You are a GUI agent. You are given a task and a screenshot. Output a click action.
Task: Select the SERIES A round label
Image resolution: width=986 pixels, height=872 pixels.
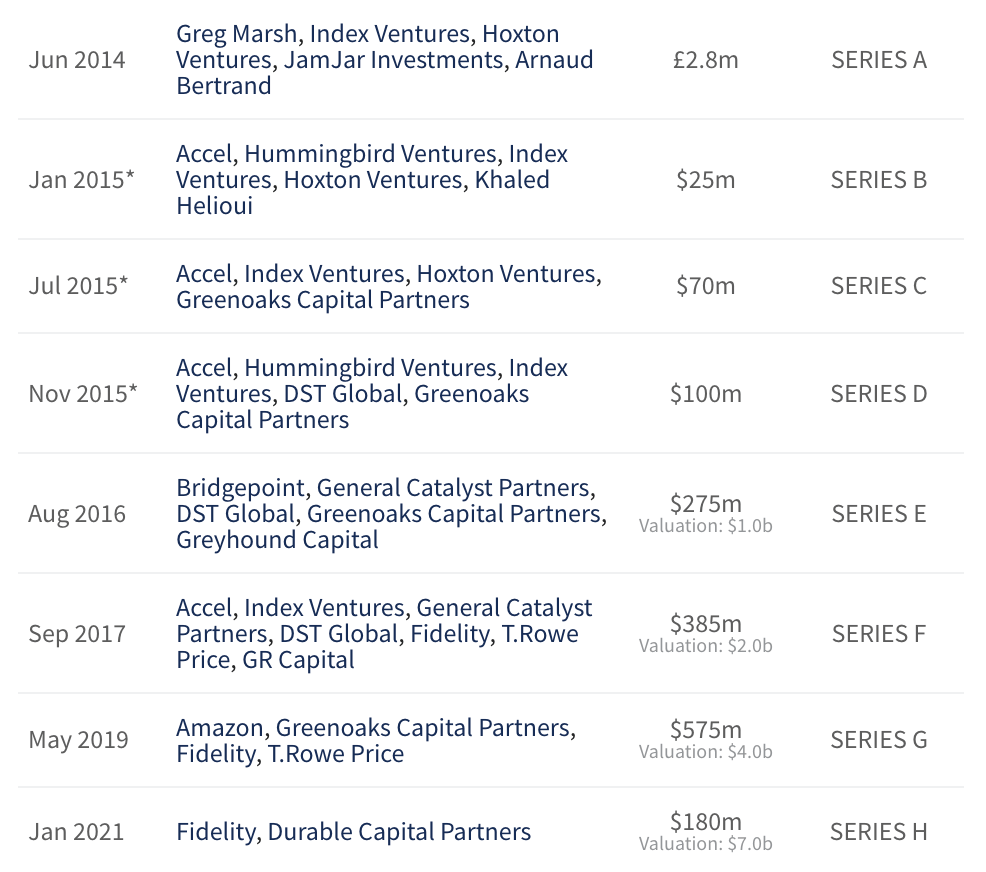click(x=879, y=60)
